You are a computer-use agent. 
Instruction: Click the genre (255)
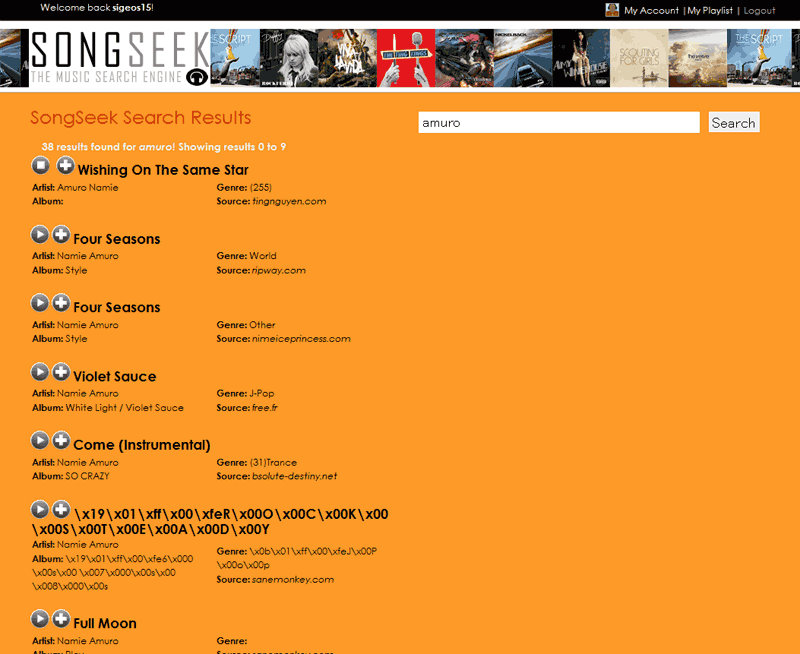click(x=261, y=188)
